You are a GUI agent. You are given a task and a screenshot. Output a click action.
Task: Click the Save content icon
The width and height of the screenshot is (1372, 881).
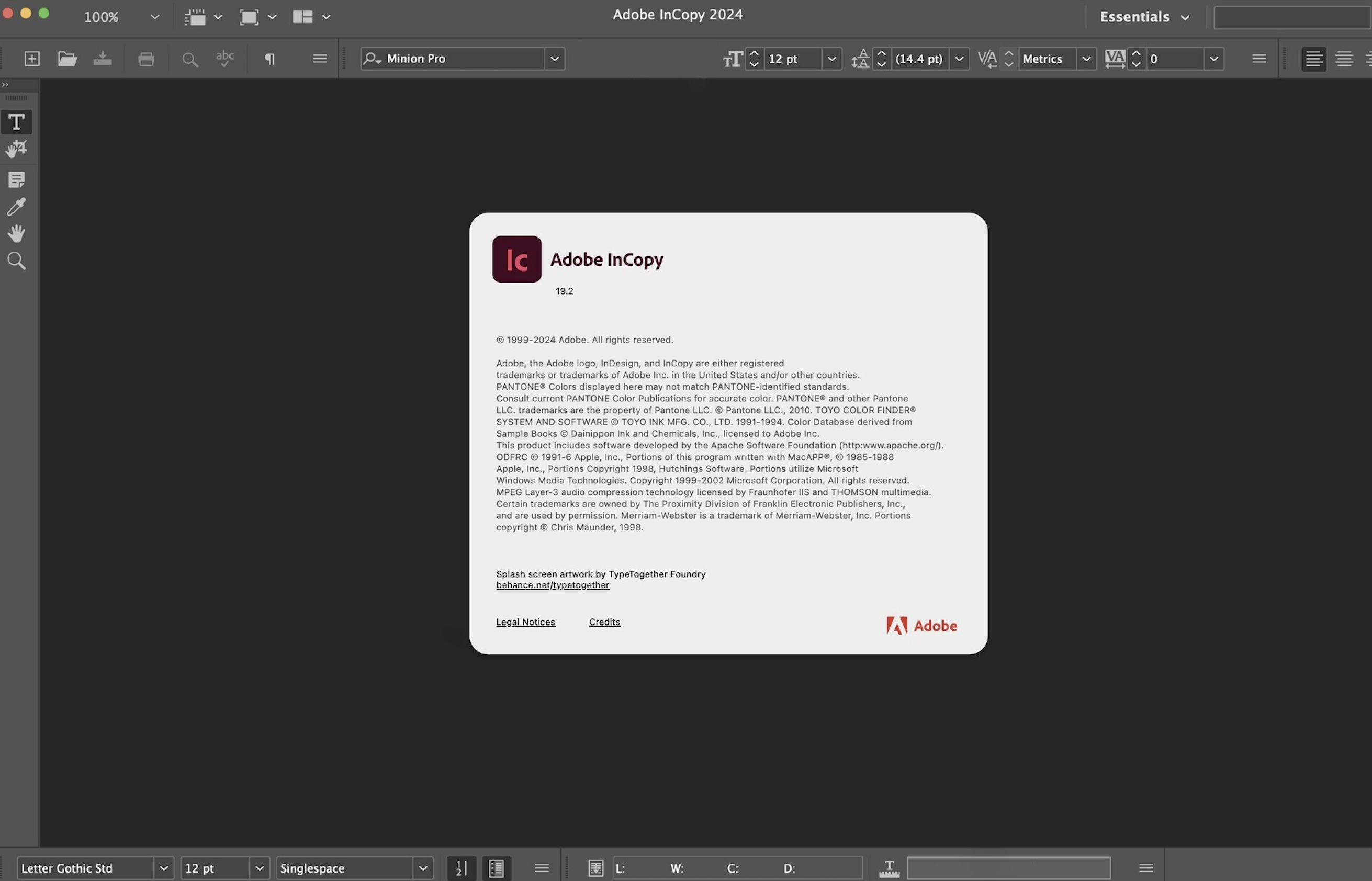pyautogui.click(x=103, y=59)
